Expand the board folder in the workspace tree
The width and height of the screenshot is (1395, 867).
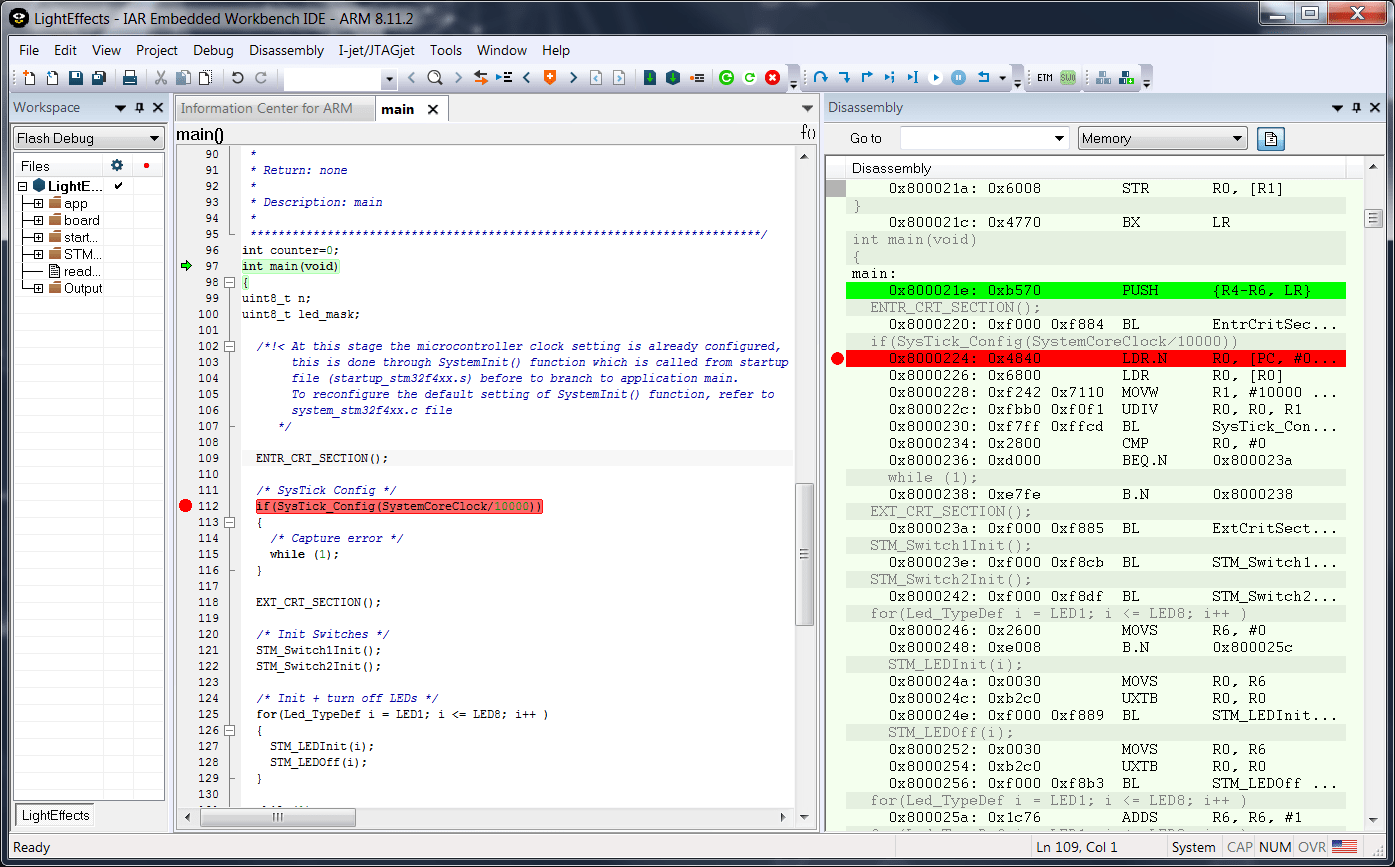(38, 220)
